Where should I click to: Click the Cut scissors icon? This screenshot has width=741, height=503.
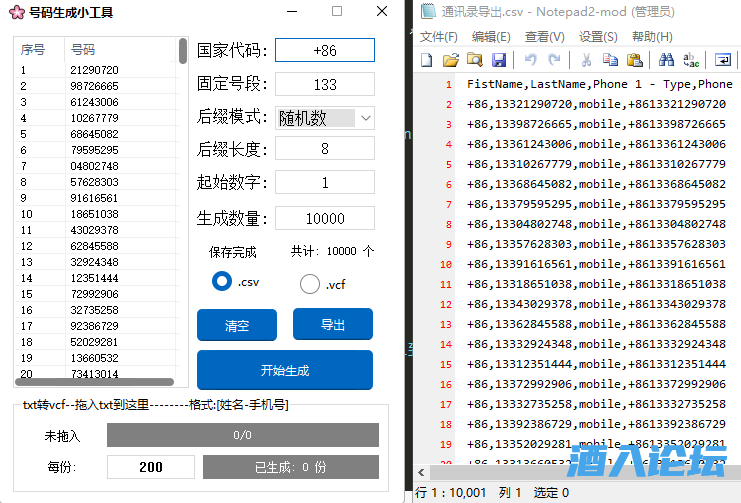(586, 60)
